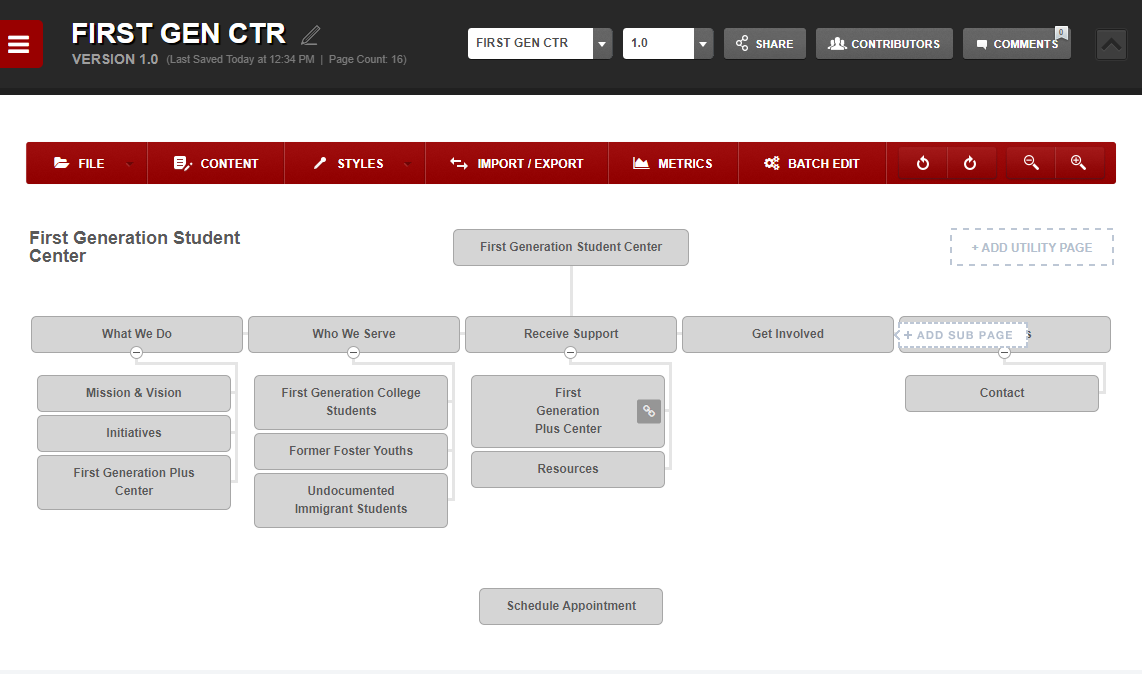Click the undo arrow in toolbar
Screen dimensions: 1142x674
[x=923, y=163]
